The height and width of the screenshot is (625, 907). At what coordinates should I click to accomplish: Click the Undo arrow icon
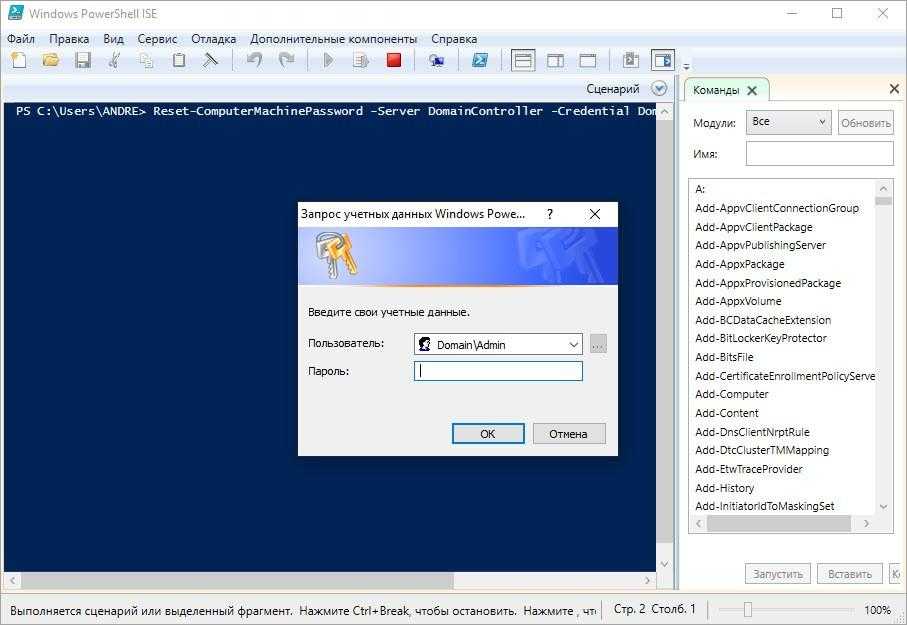(254, 61)
